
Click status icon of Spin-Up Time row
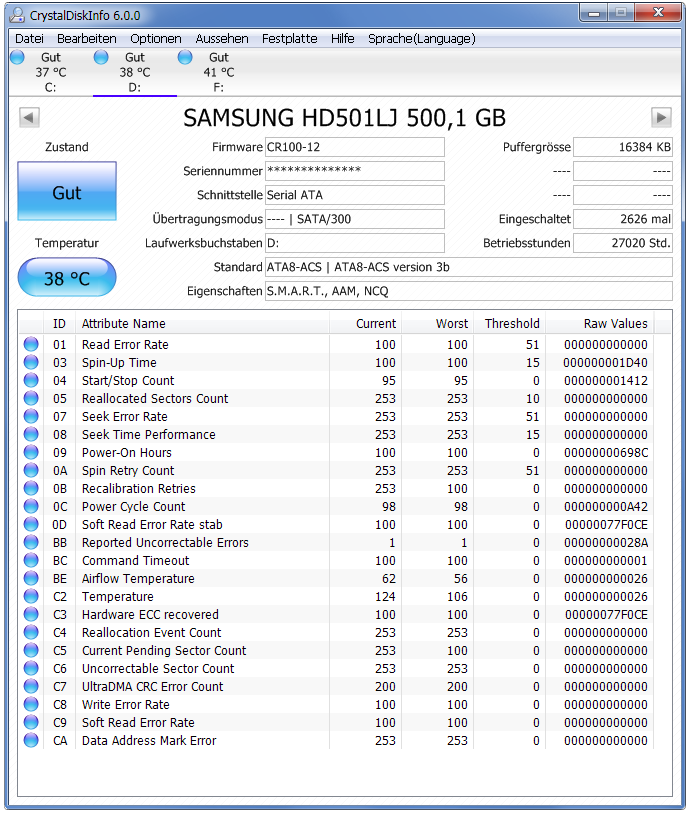pyautogui.click(x=31, y=362)
